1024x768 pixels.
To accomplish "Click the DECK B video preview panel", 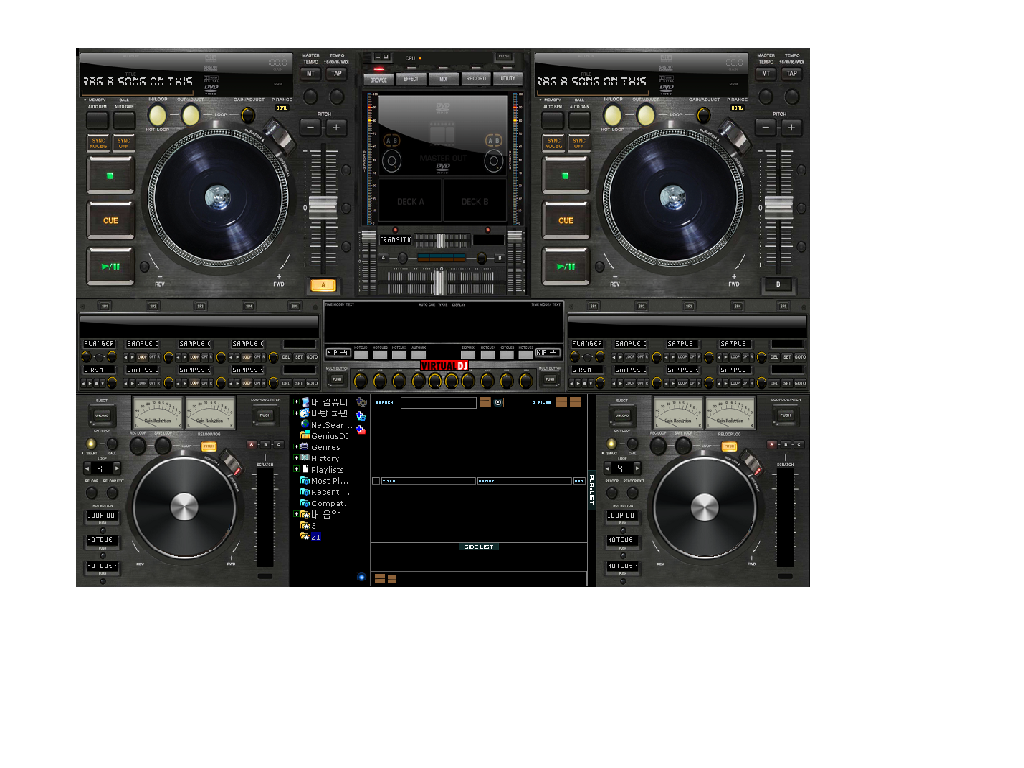I will click(x=475, y=201).
